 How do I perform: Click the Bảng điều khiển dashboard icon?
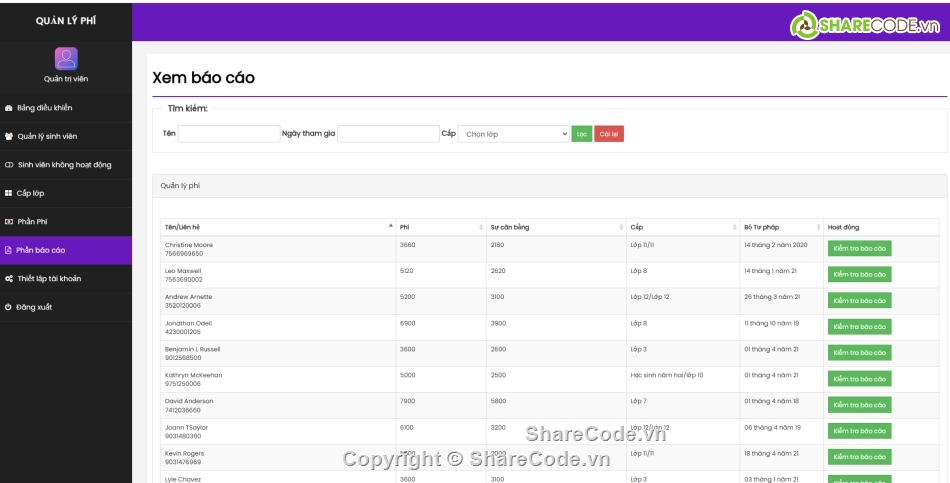coord(8,108)
